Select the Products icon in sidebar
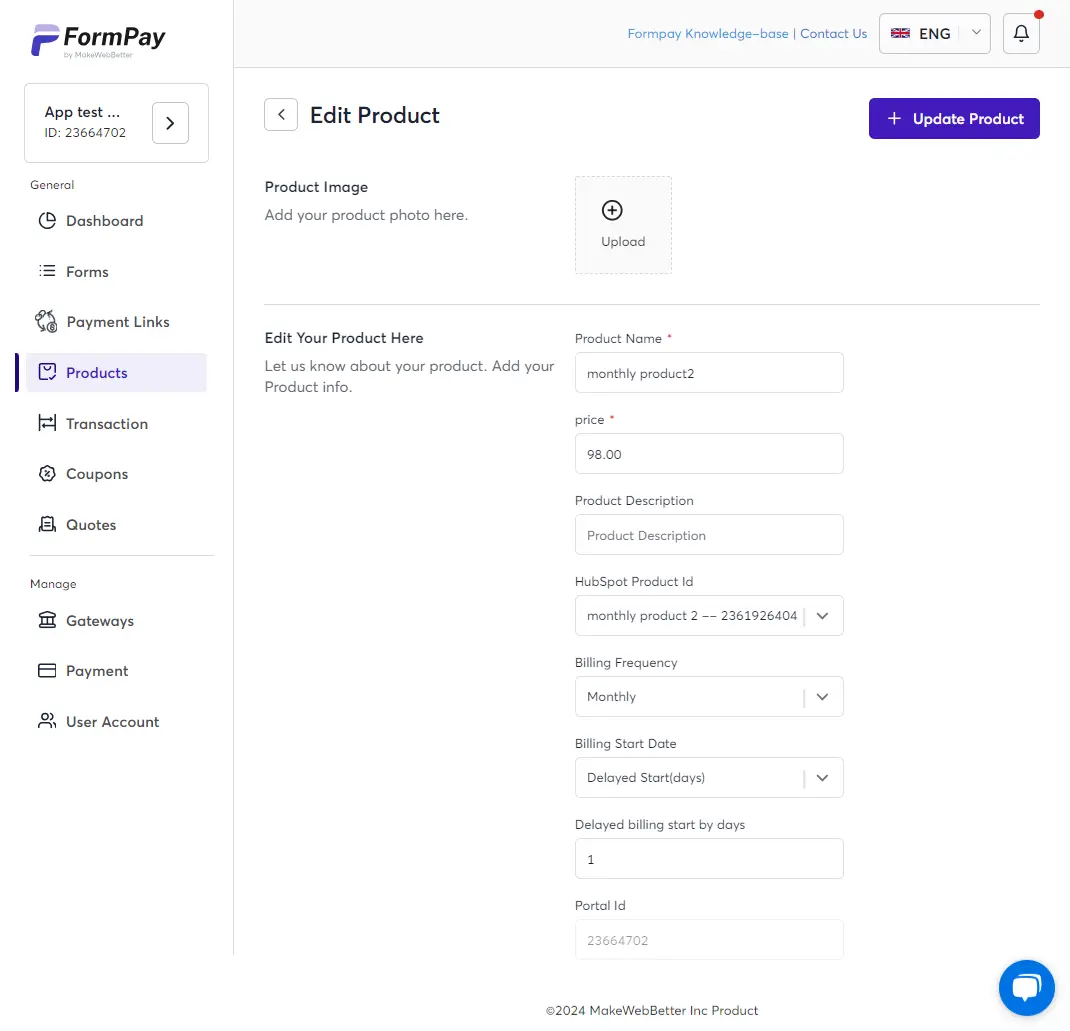This screenshot has height=1031, width=1070. (46, 371)
